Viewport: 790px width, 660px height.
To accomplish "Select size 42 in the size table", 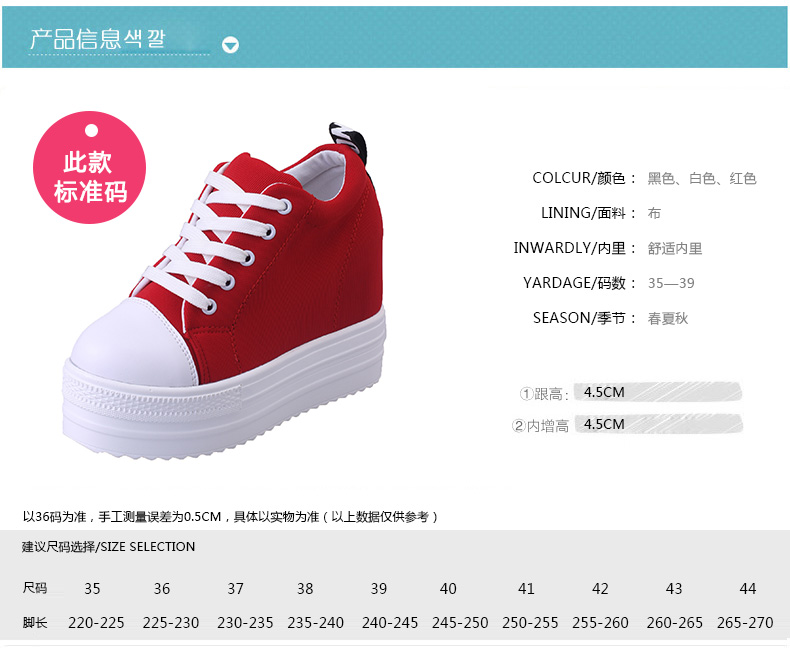I will click(x=600, y=588).
